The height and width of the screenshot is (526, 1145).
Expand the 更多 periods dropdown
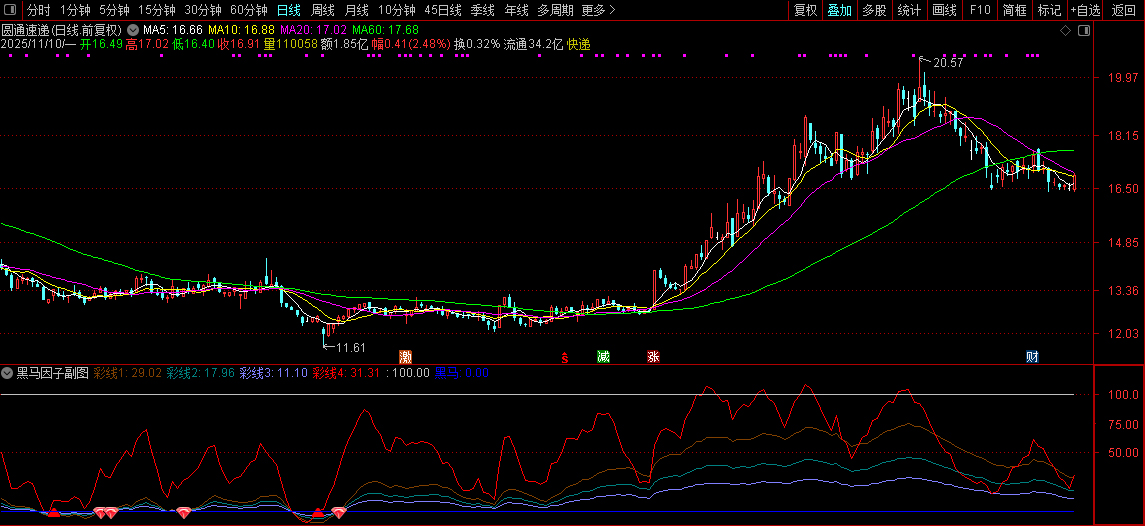pos(598,10)
